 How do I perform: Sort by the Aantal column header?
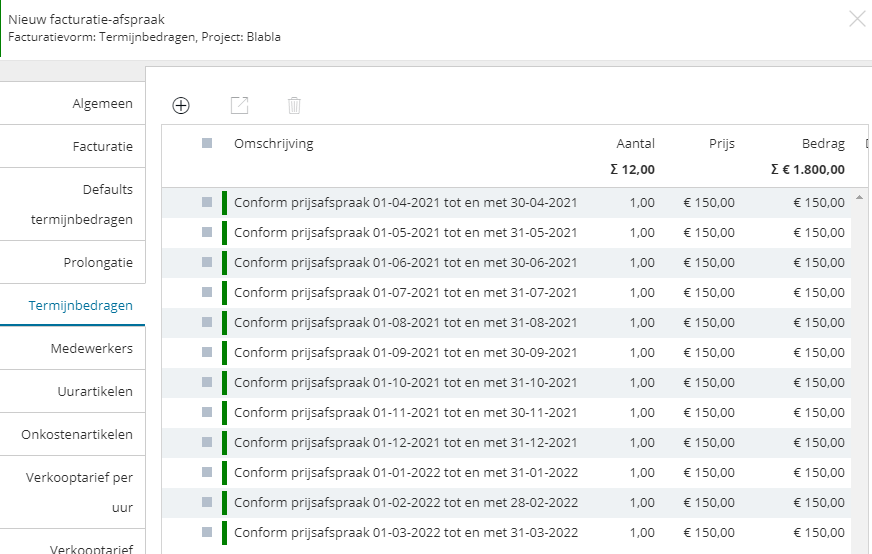(x=635, y=144)
